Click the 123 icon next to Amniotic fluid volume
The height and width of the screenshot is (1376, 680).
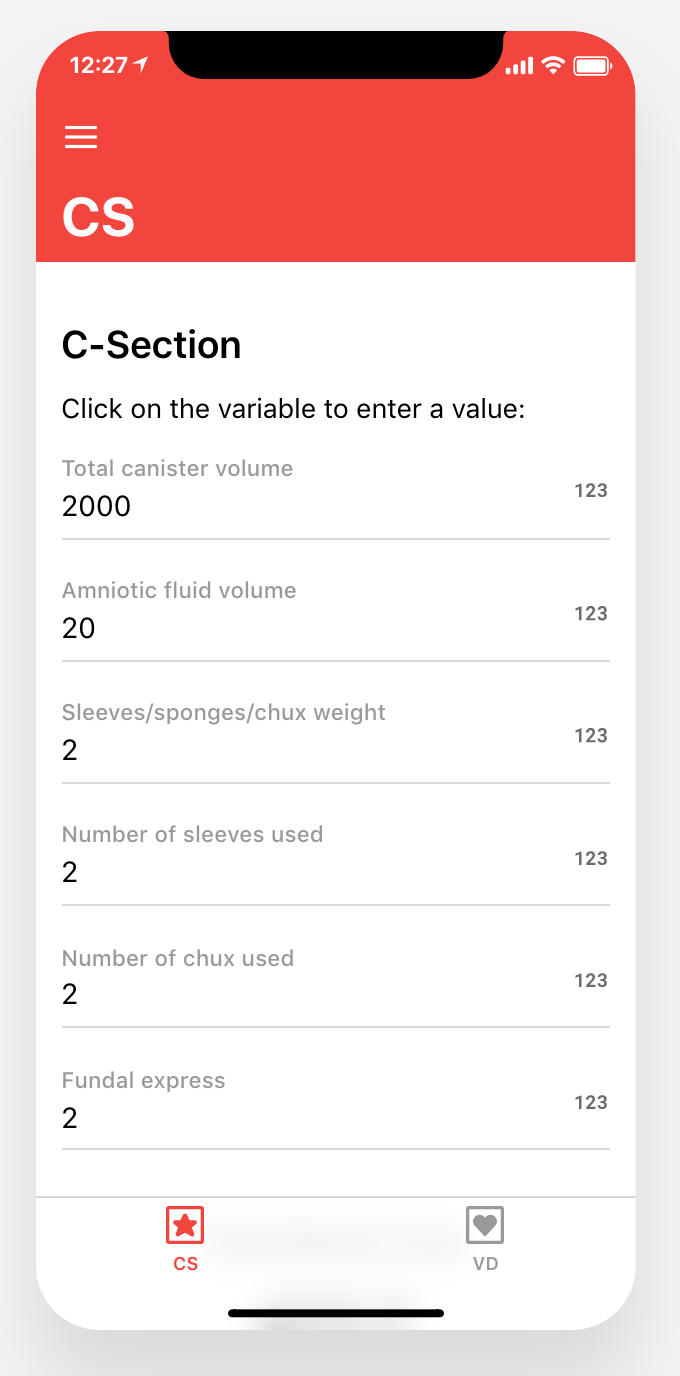591,613
